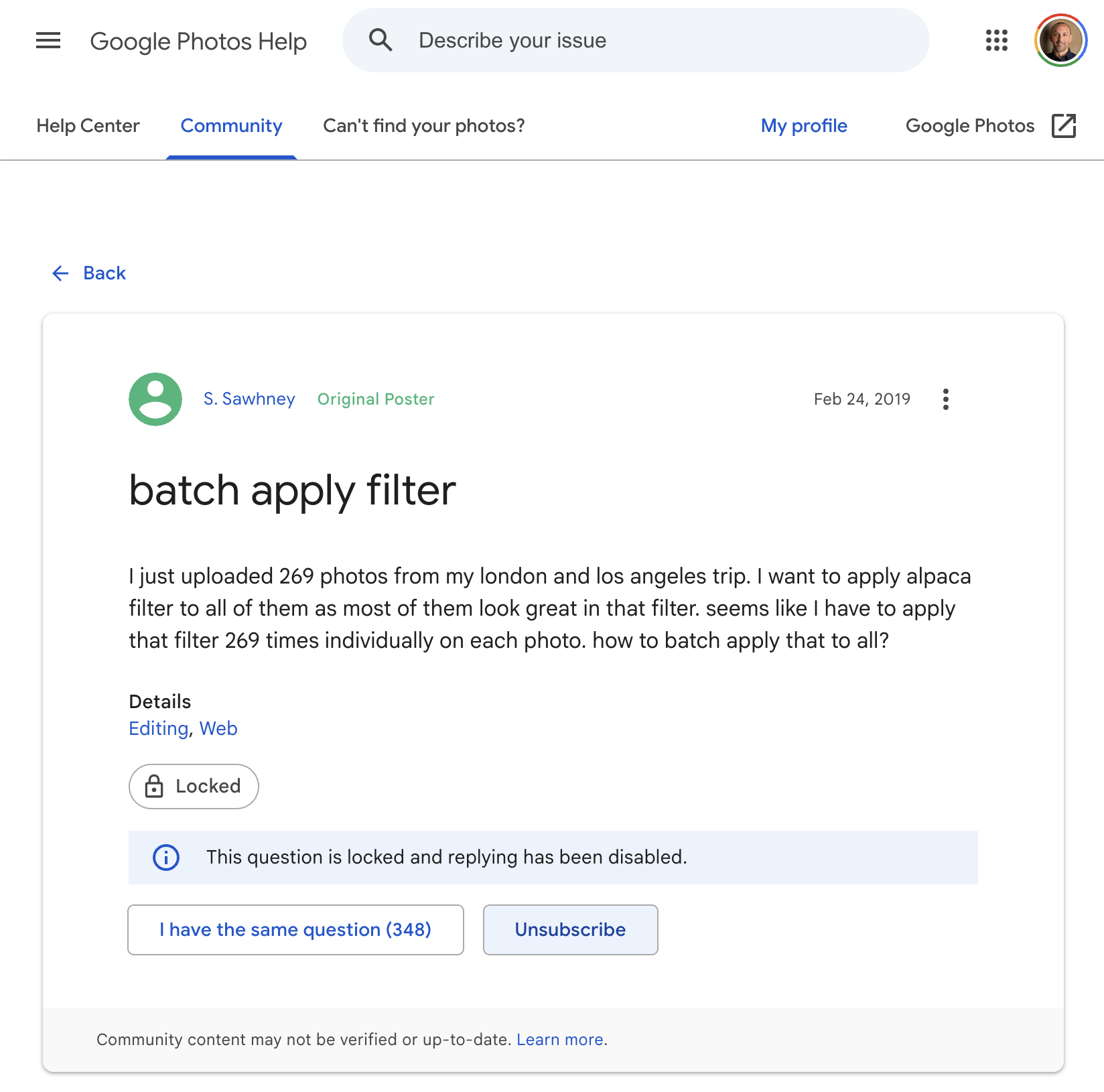Open the hamburger main menu
The width and height of the screenshot is (1104, 1092).
click(48, 41)
